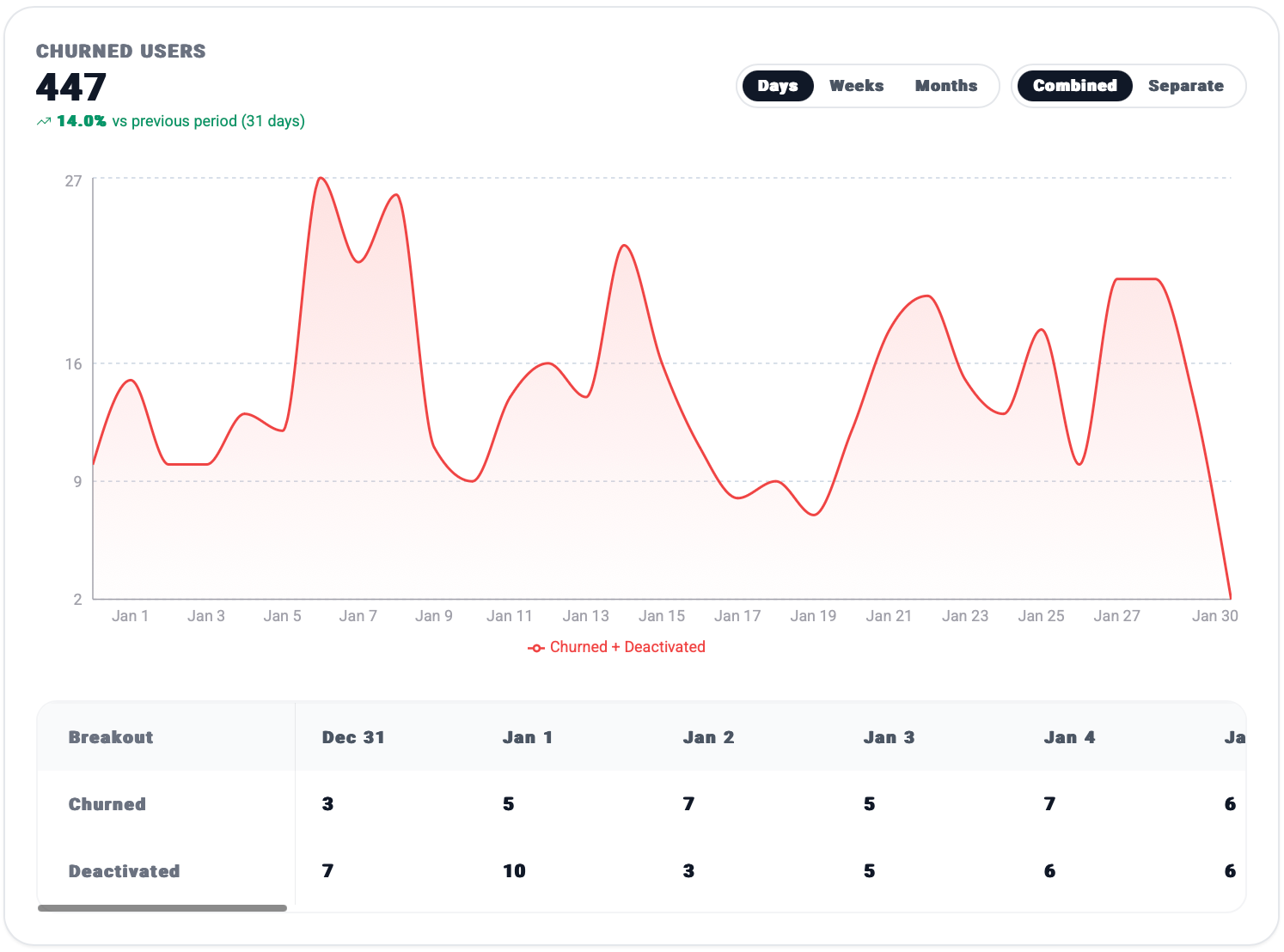Select the Combined view mode

1074,86
